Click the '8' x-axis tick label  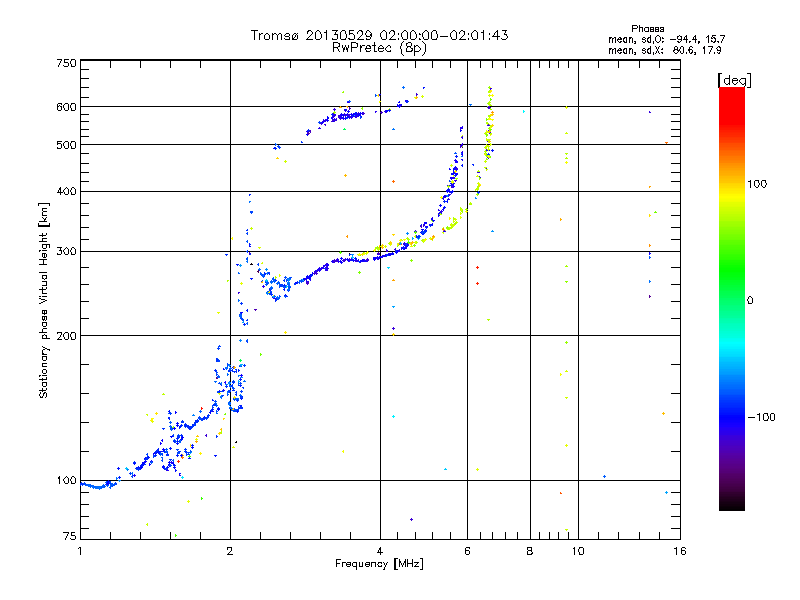click(x=530, y=551)
